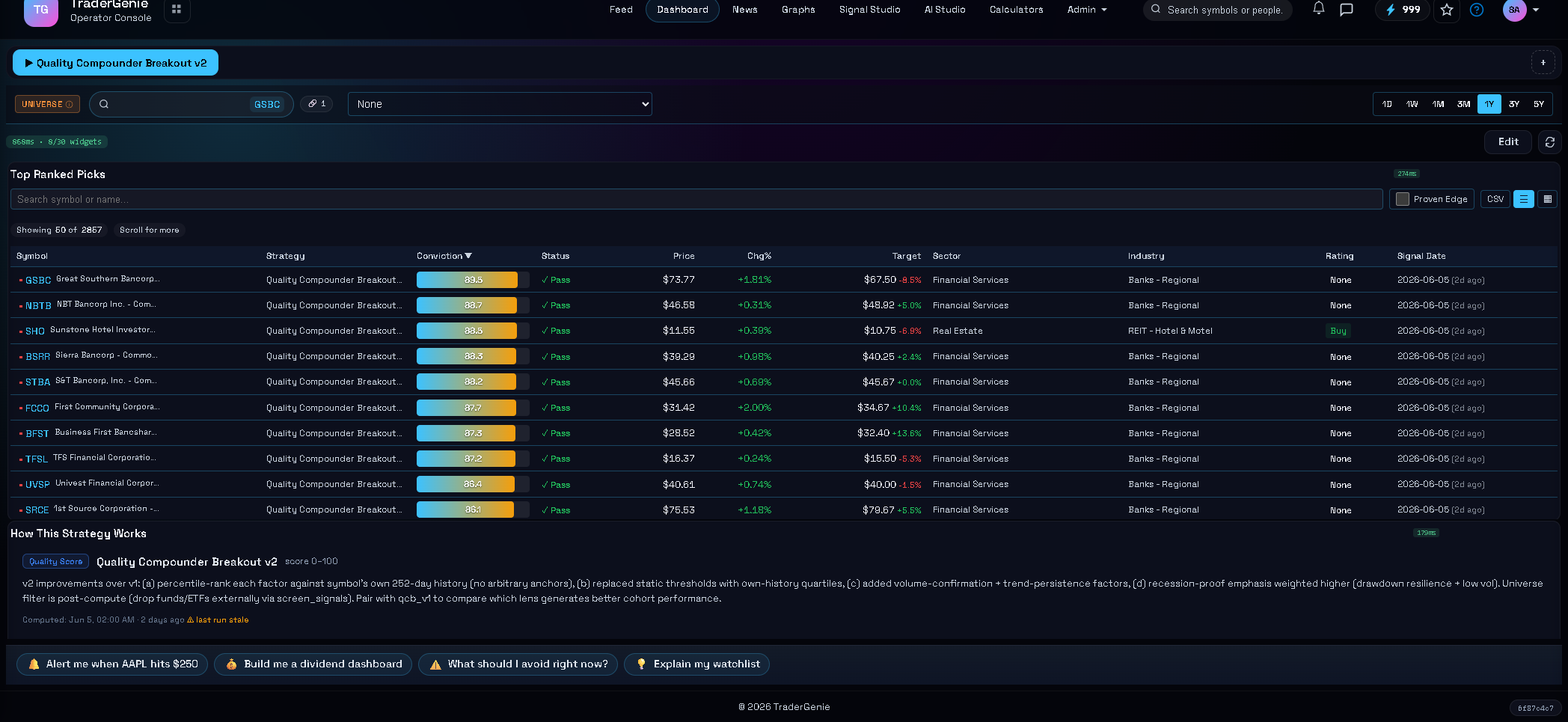The width and height of the screenshot is (1568, 722).
Task: Open Signal Studio
Action: point(869,10)
